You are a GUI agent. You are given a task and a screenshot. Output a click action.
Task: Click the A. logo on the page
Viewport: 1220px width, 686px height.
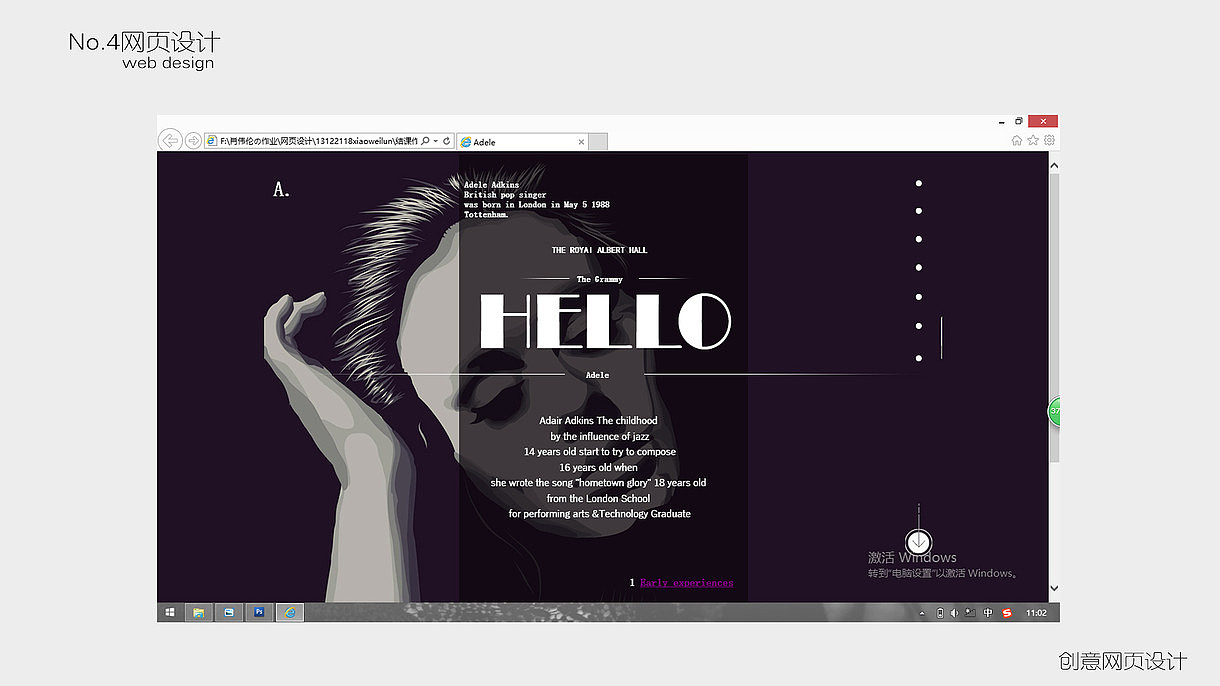coord(281,189)
